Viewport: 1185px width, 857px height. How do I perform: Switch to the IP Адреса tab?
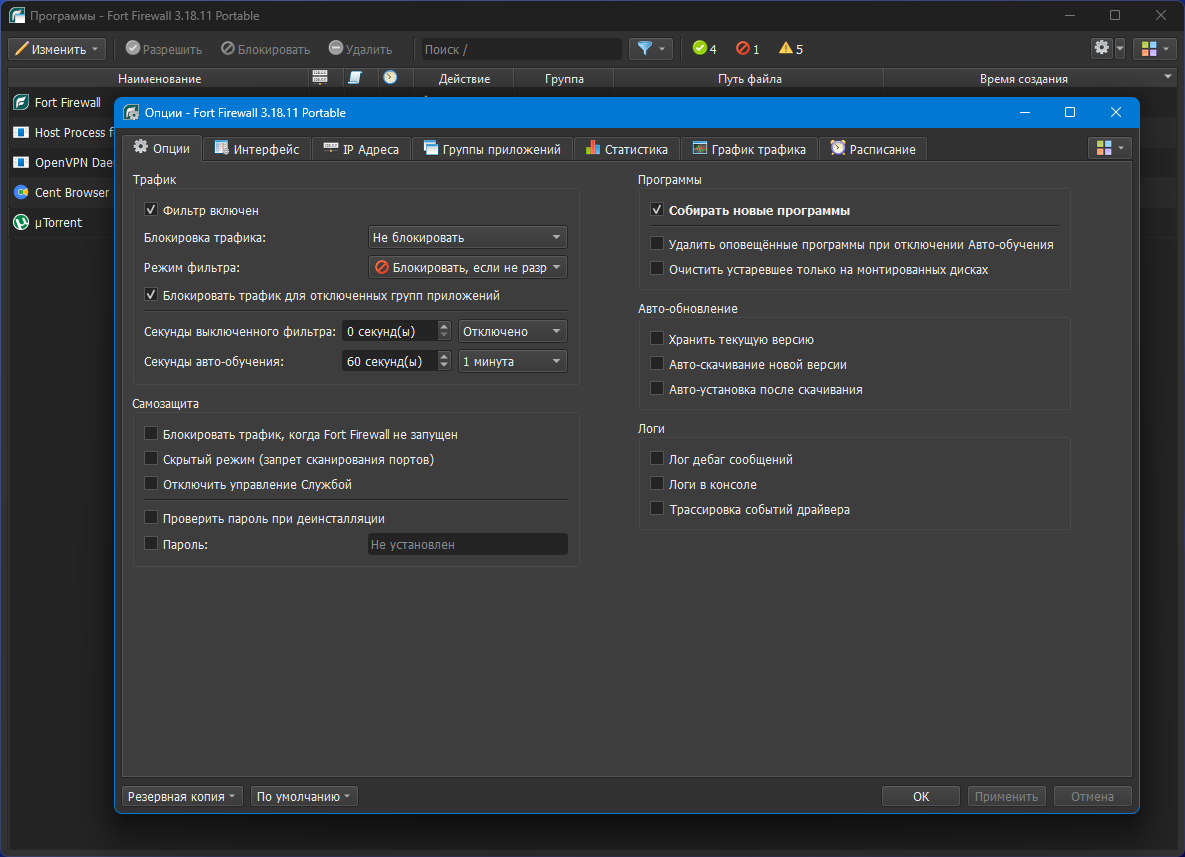pyautogui.click(x=361, y=149)
